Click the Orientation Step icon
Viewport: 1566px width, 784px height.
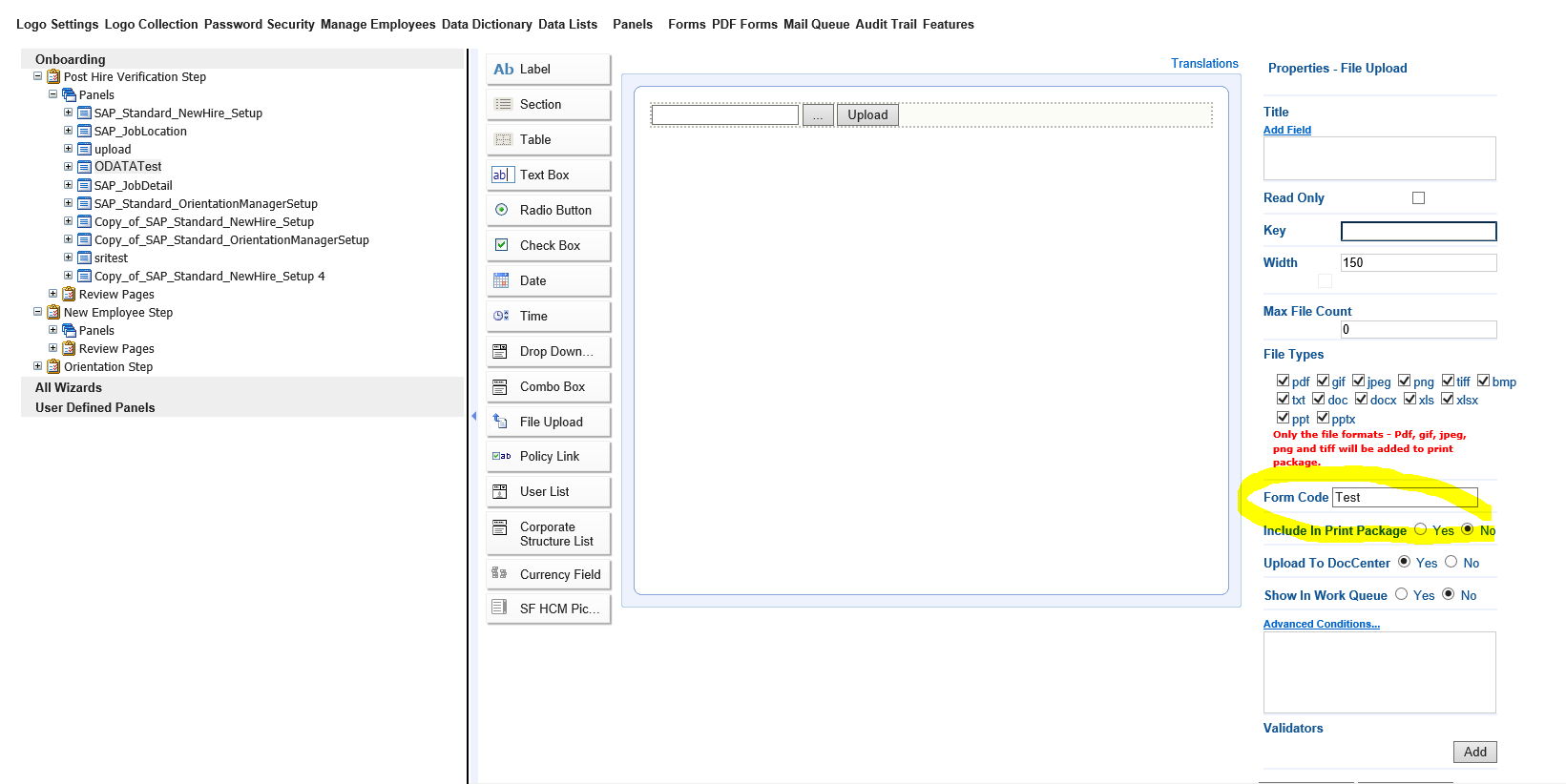pyautogui.click(x=53, y=366)
